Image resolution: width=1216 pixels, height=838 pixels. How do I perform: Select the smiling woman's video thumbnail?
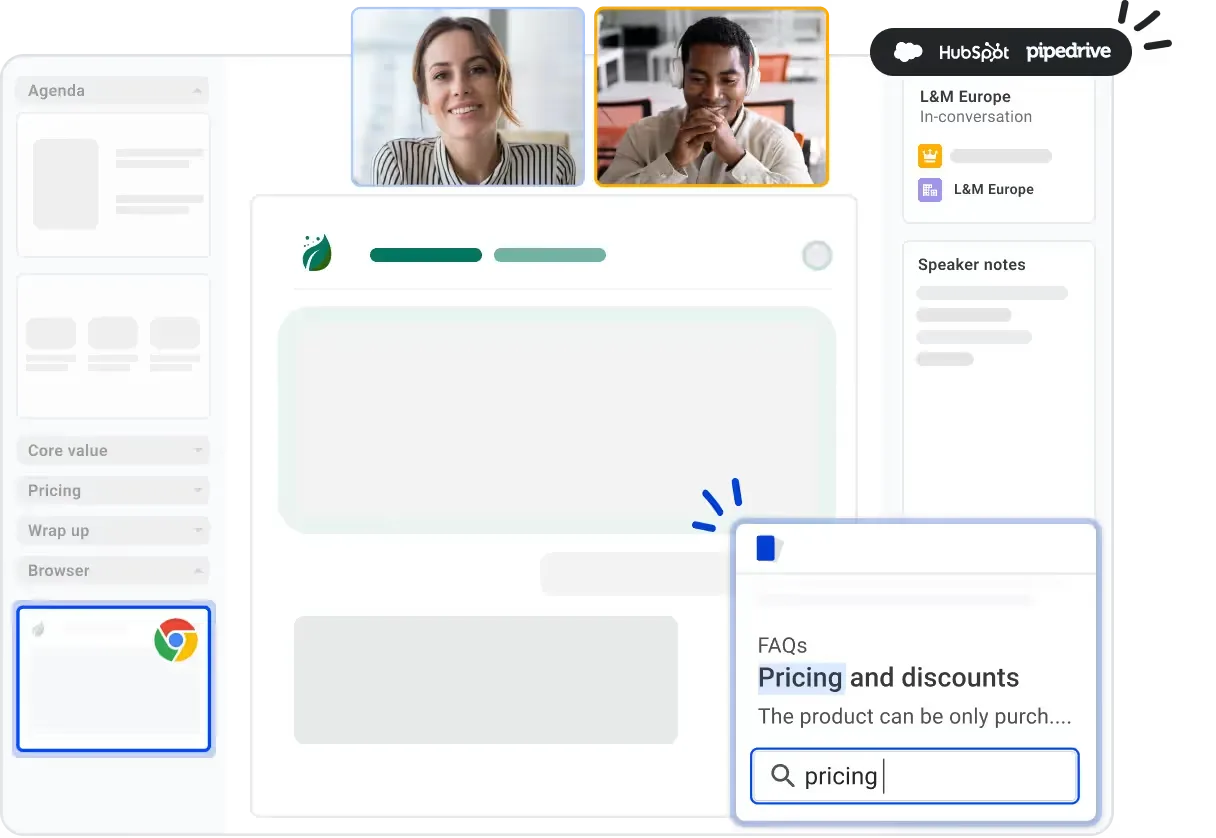pyautogui.click(x=468, y=97)
